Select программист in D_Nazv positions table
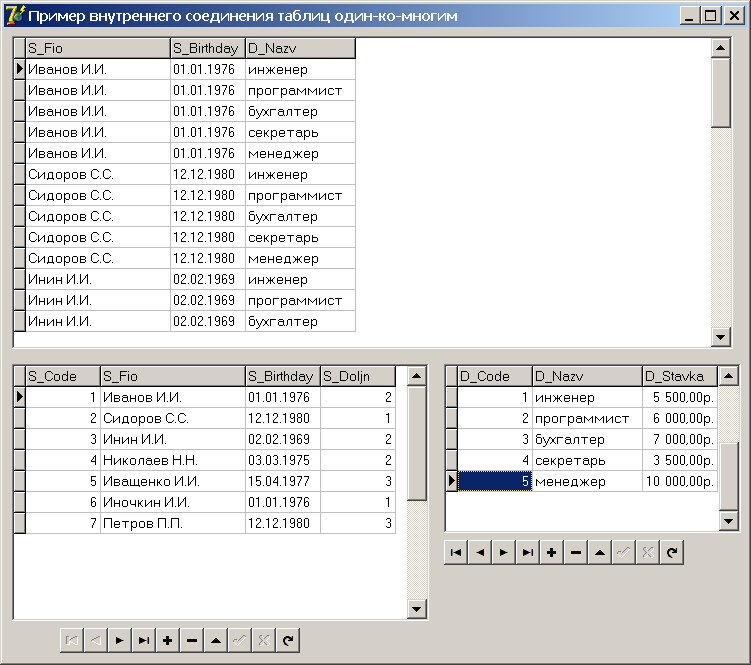 pyautogui.click(x=587, y=418)
